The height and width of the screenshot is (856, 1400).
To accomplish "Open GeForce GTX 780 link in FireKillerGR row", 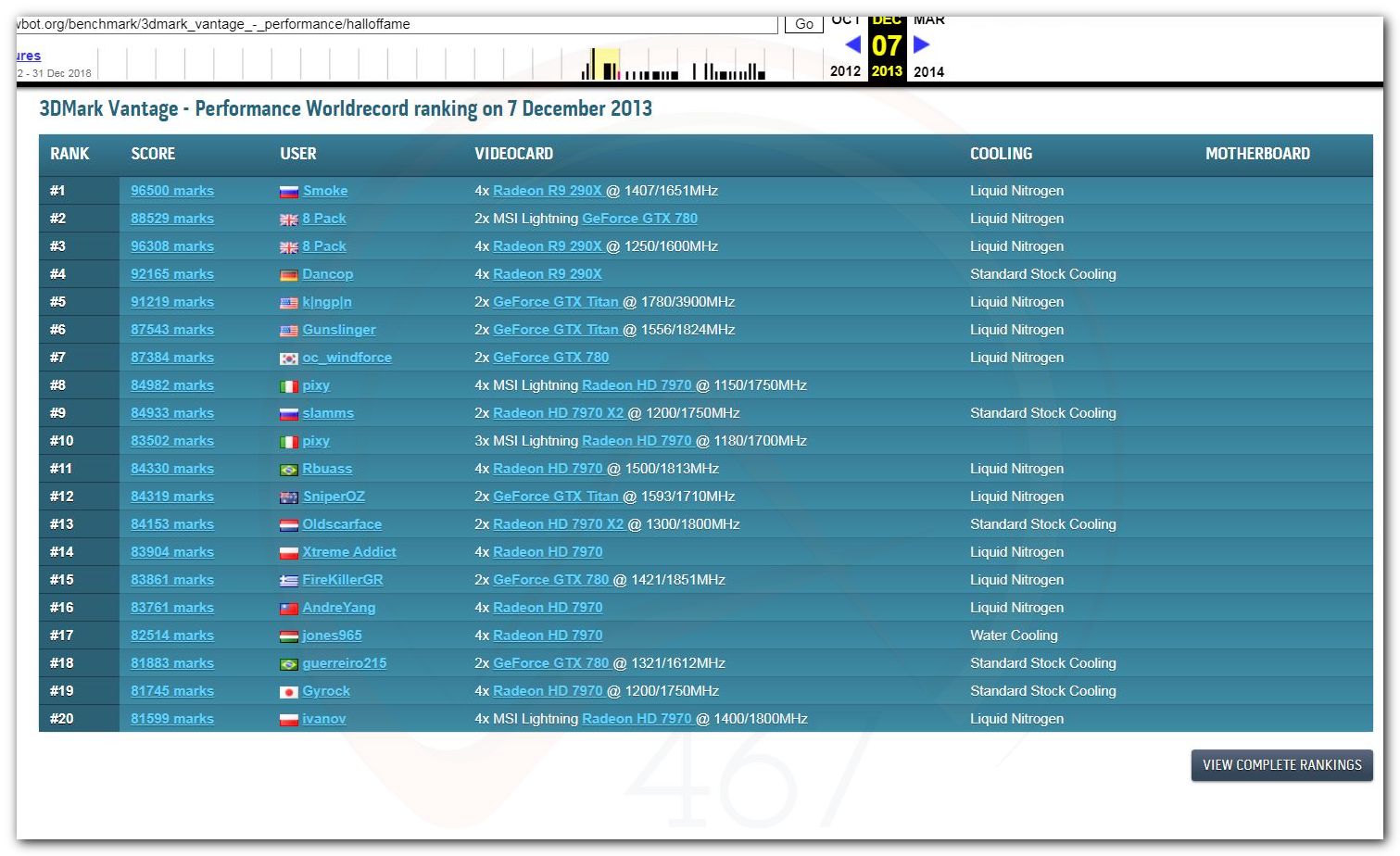I will point(551,580).
